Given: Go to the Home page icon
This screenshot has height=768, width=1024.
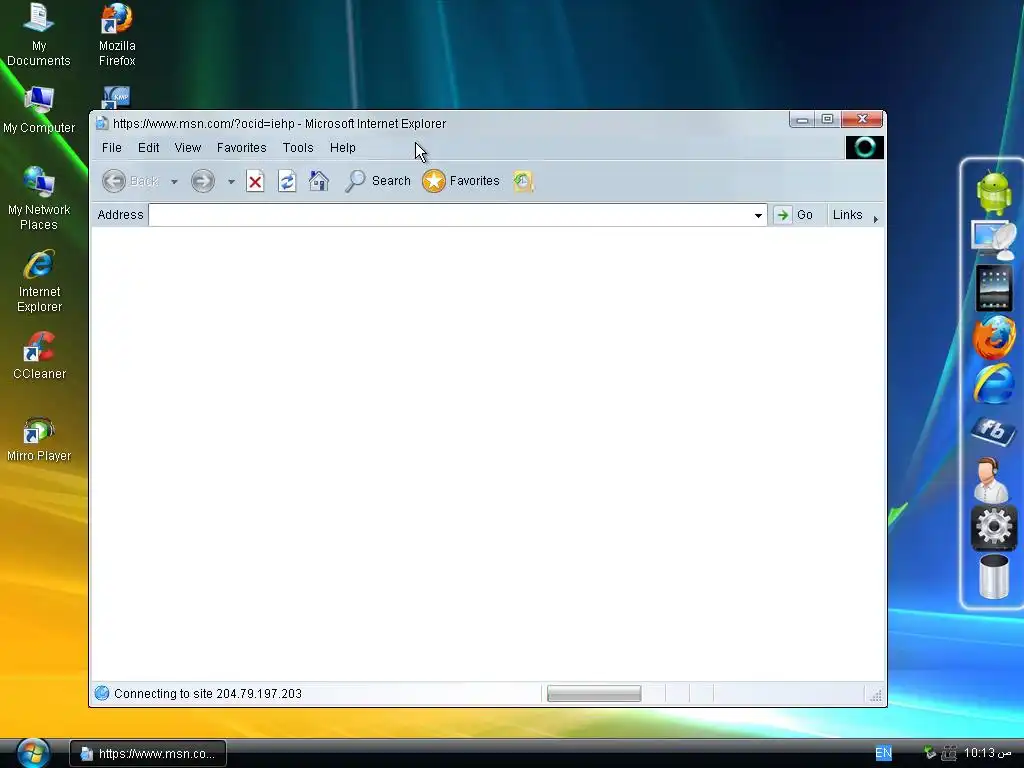Looking at the screenshot, I should tap(319, 181).
